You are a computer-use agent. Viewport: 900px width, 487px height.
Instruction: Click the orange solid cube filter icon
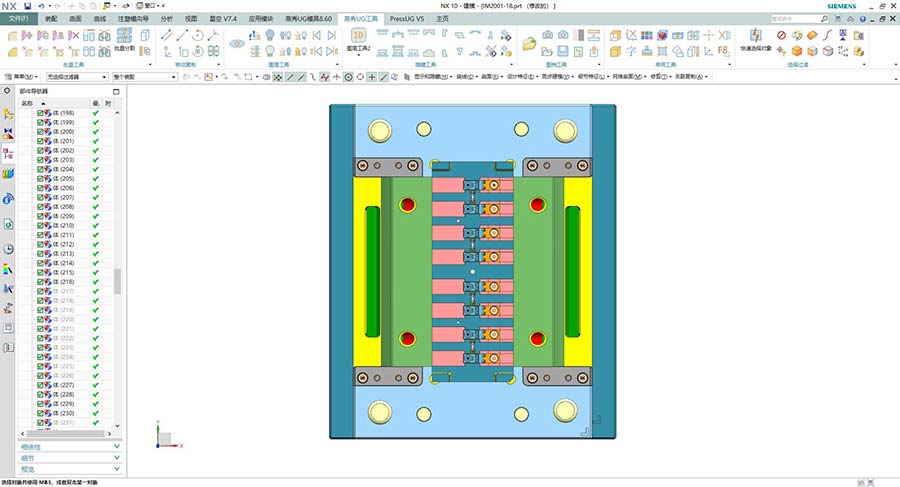pyautogui.click(x=797, y=51)
